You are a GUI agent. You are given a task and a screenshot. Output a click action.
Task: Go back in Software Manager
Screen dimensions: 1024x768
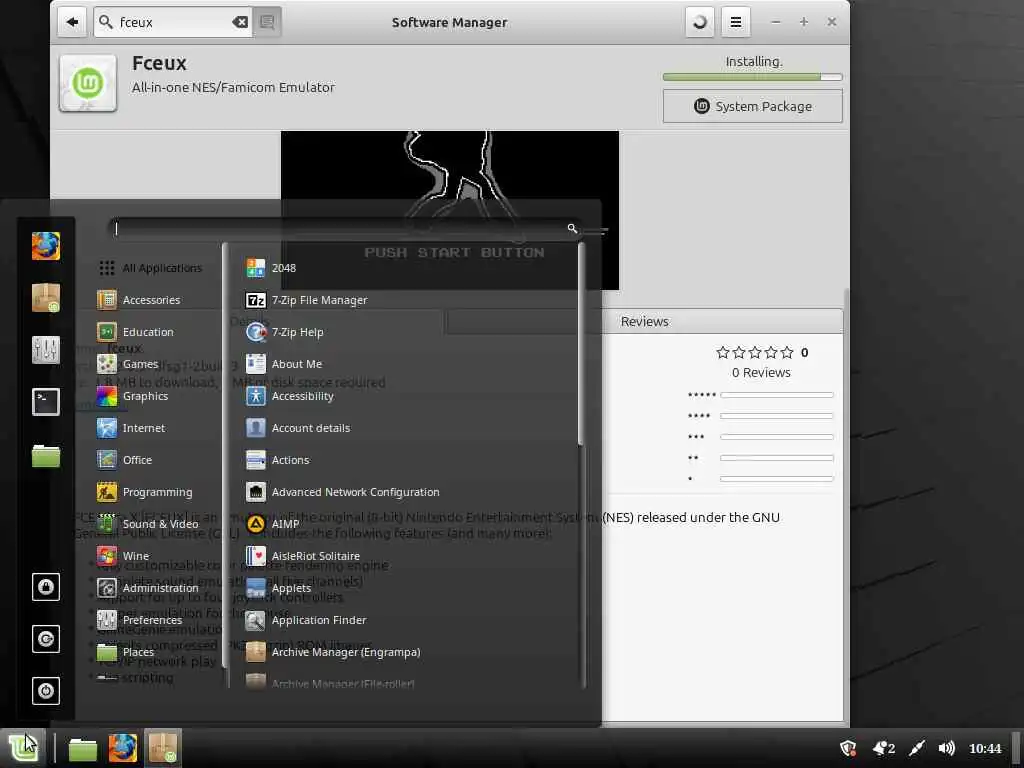[x=72, y=22]
